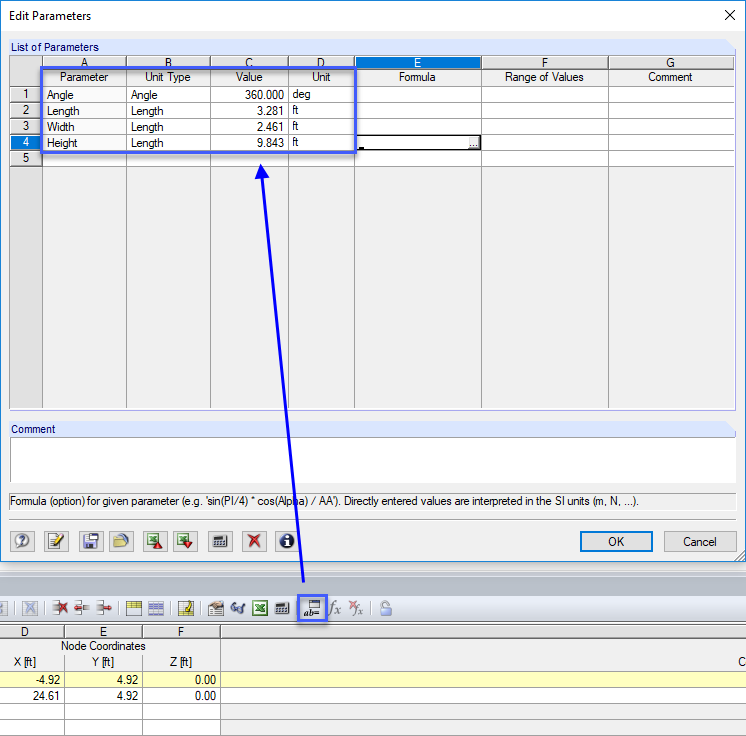The image size is (746, 736).
Task: Click the Y [ft] column header
Action: tap(103, 662)
